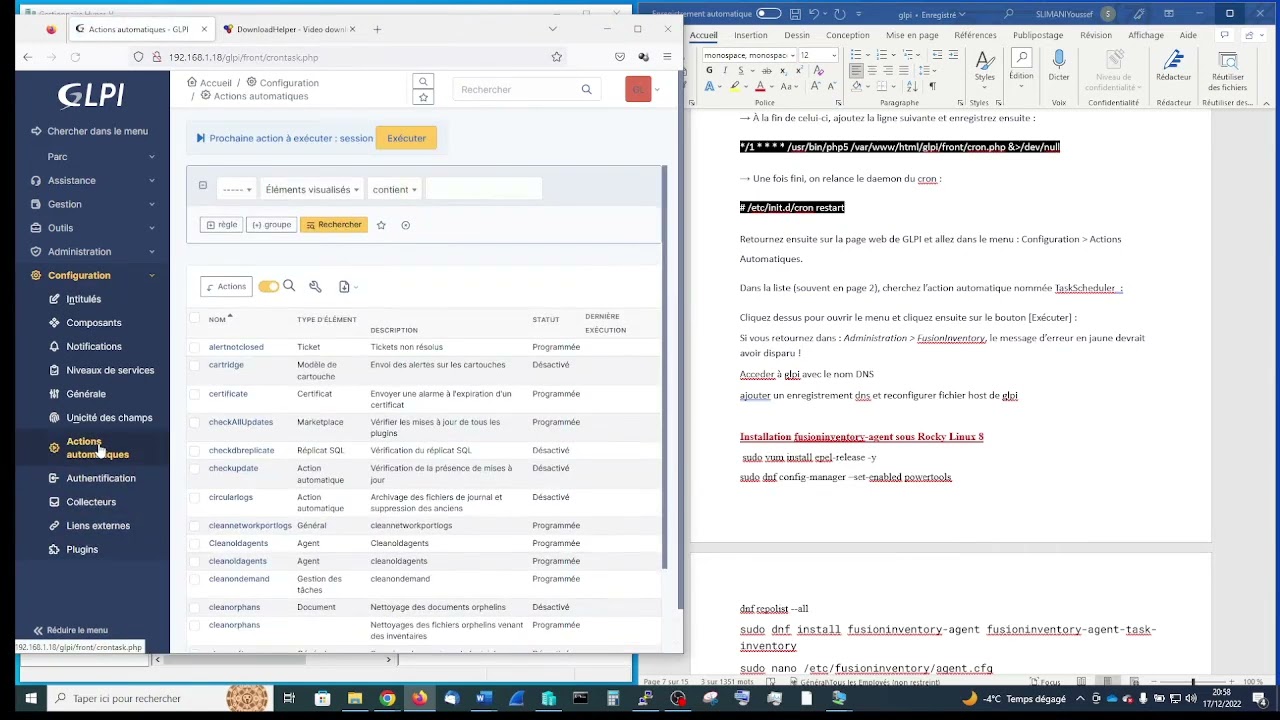1280x720 pixels.
Task: Click the Exécuter button
Action: (406, 138)
